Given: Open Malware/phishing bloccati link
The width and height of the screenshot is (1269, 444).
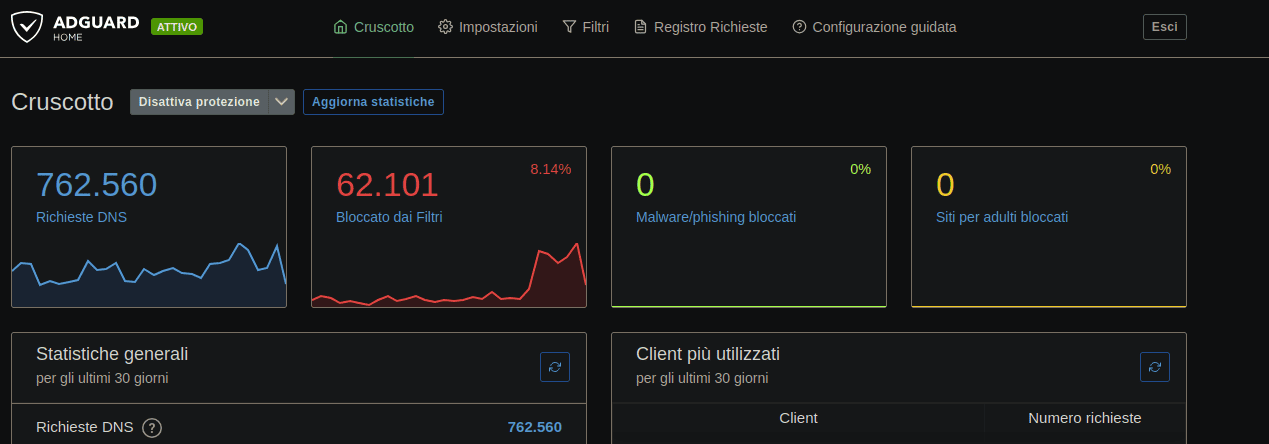Looking at the screenshot, I should point(716,216).
